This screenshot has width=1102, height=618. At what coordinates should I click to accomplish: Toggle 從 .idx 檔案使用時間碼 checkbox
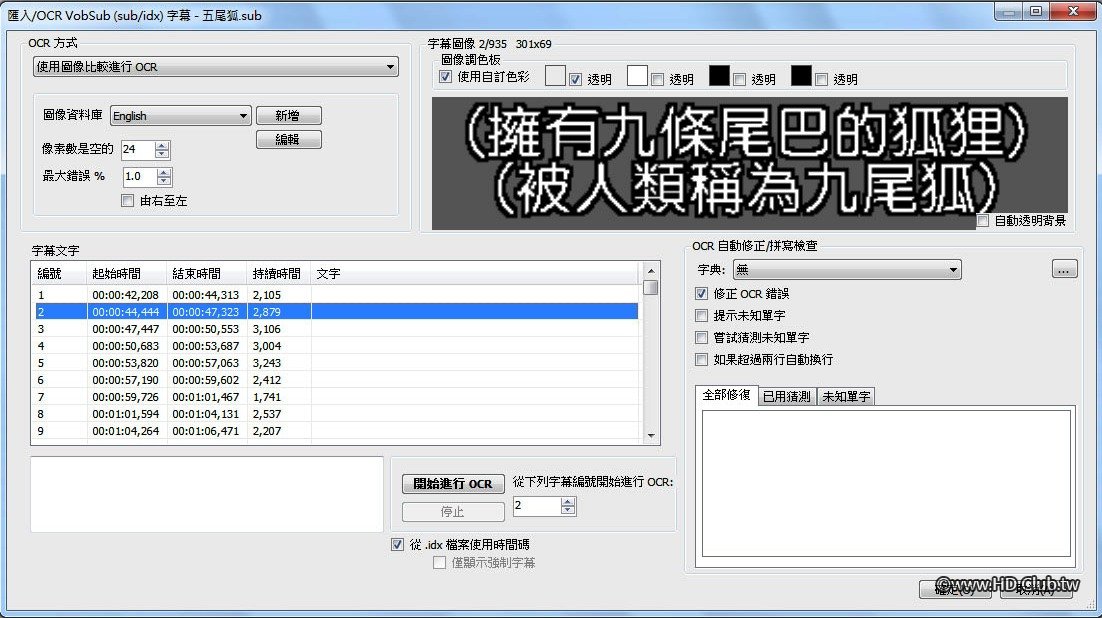397,544
